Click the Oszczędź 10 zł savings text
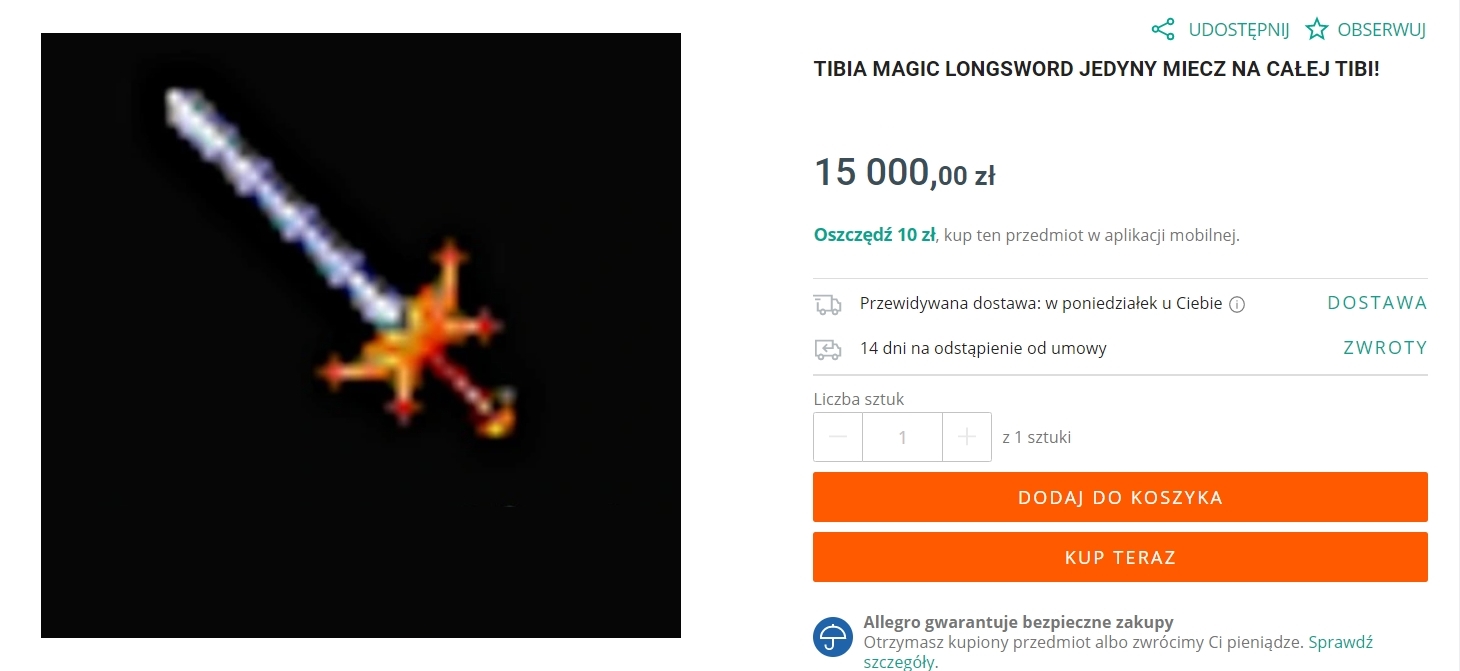The height and width of the screenshot is (671, 1460). (875, 235)
